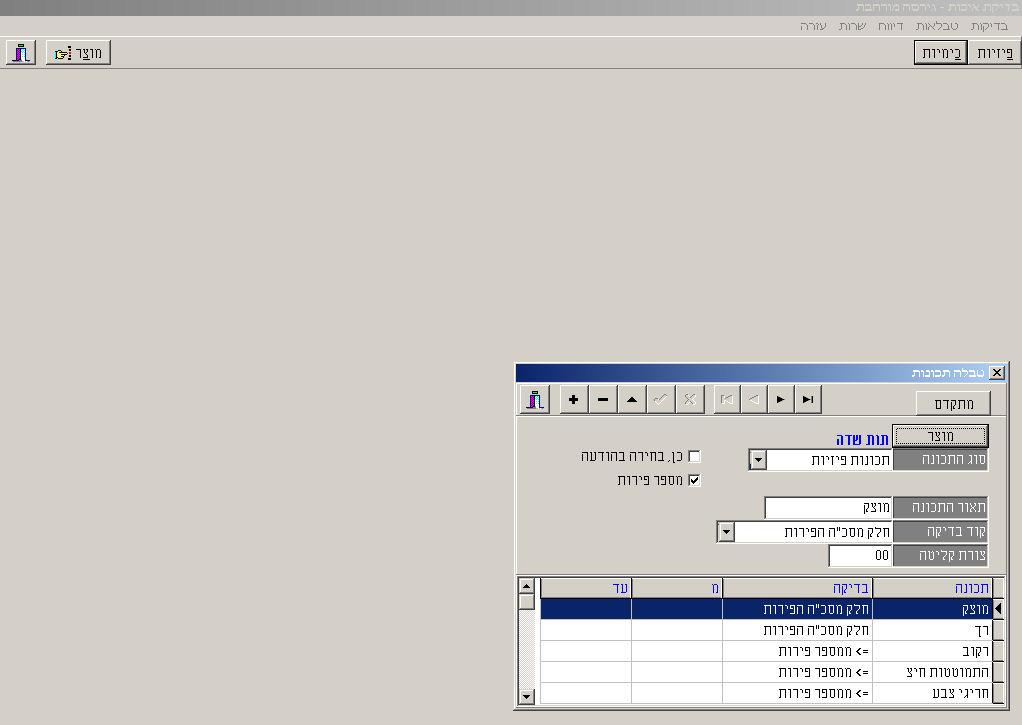Screen dimensions: 1022x725
Task: Open the דיווח menu
Action: pyautogui.click(x=890, y=26)
